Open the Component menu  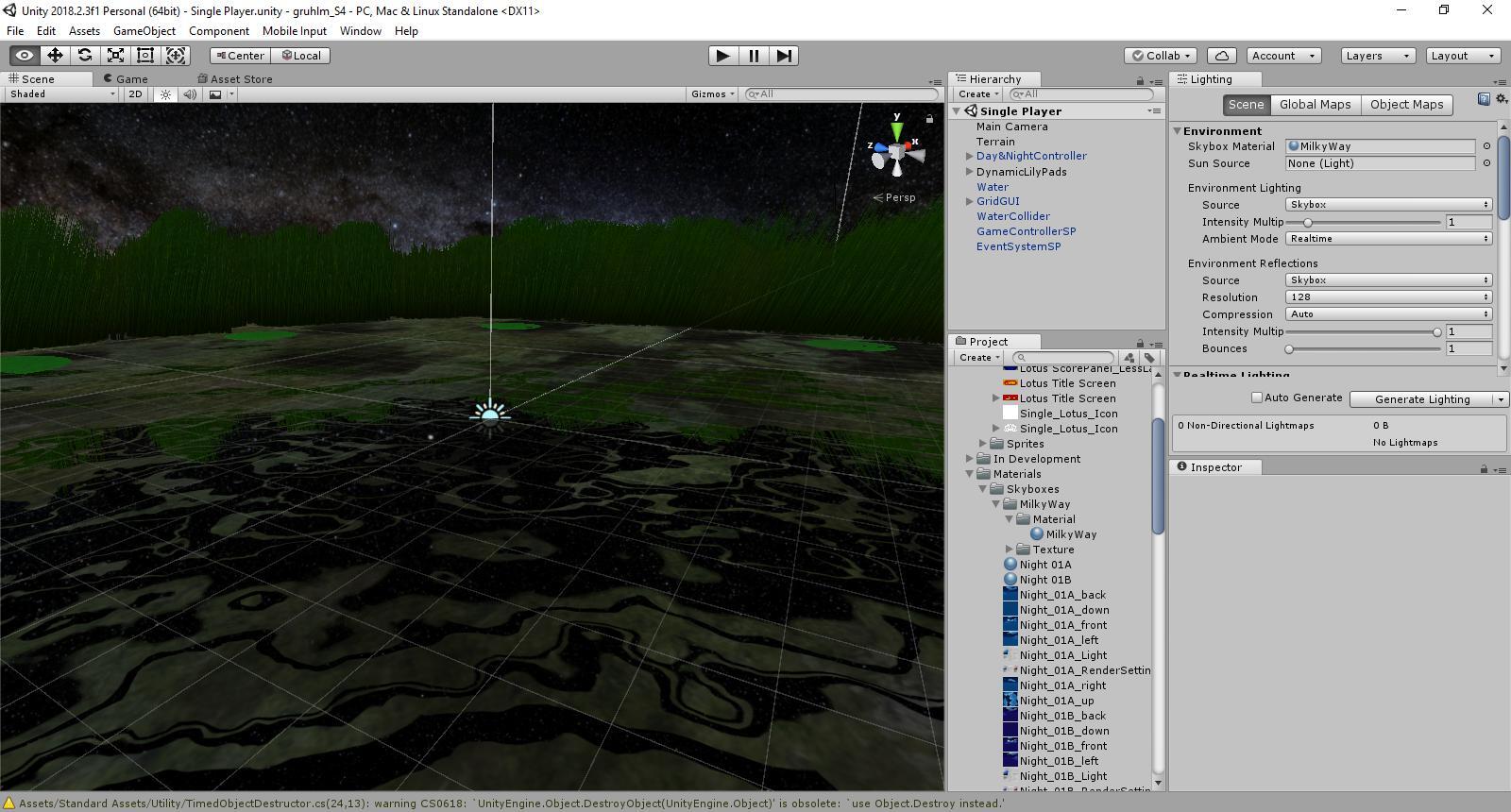point(218,31)
